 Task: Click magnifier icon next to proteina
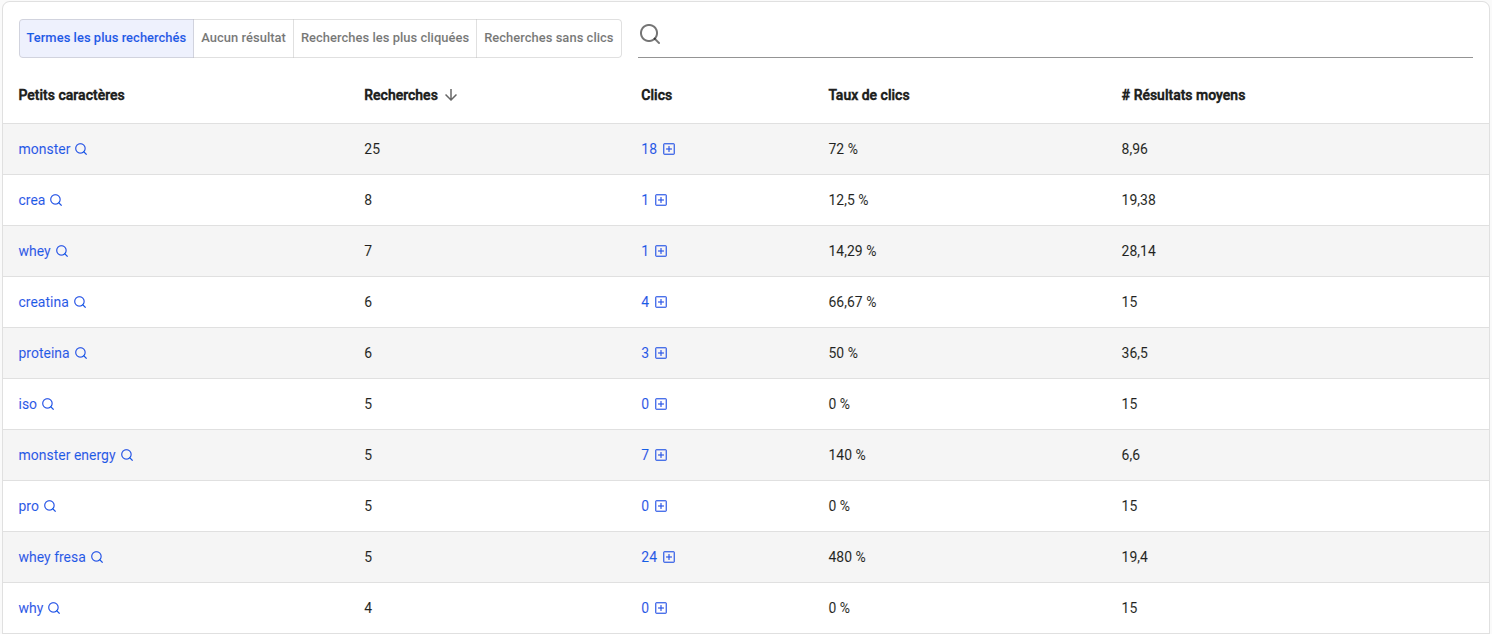click(x=81, y=353)
